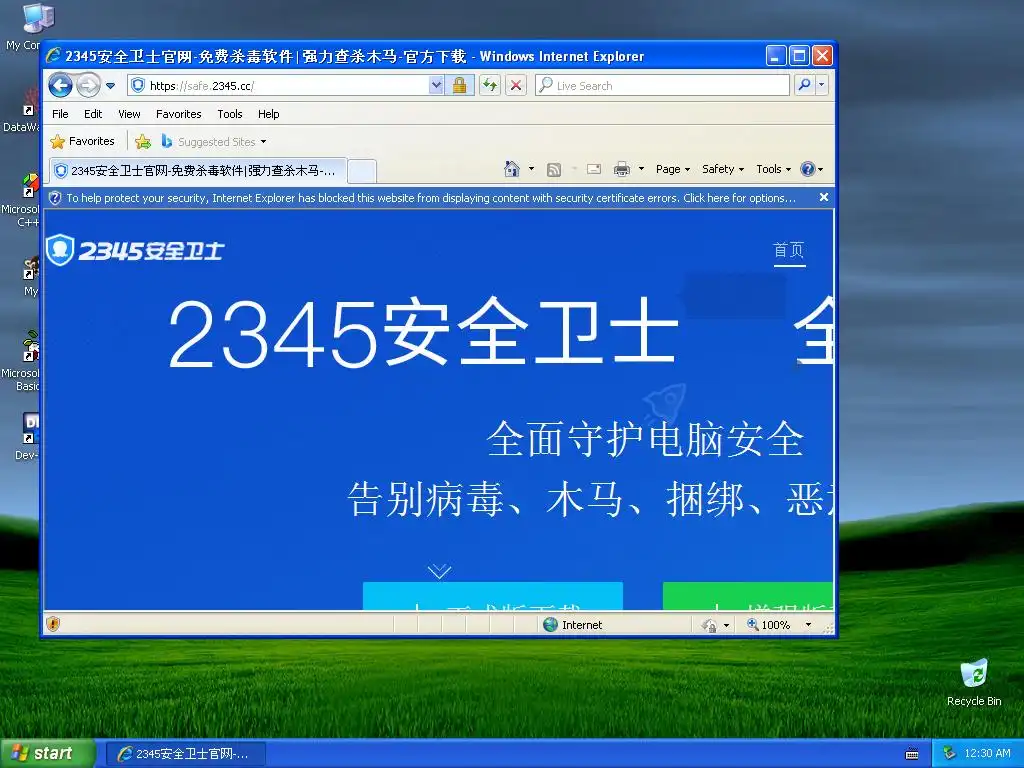Expand the address bar URL history dropdown

tap(436, 86)
